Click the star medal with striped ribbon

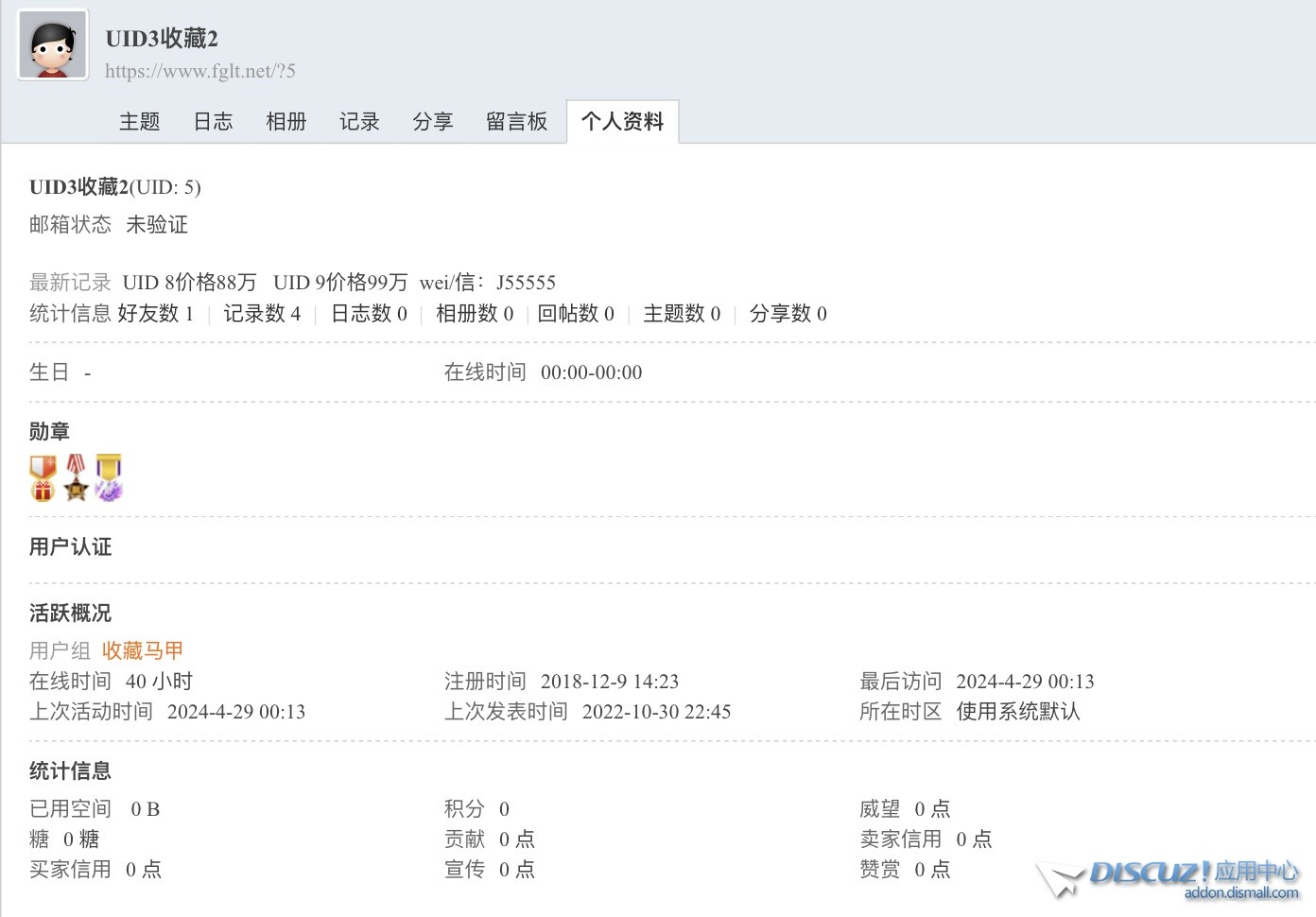tap(76, 477)
